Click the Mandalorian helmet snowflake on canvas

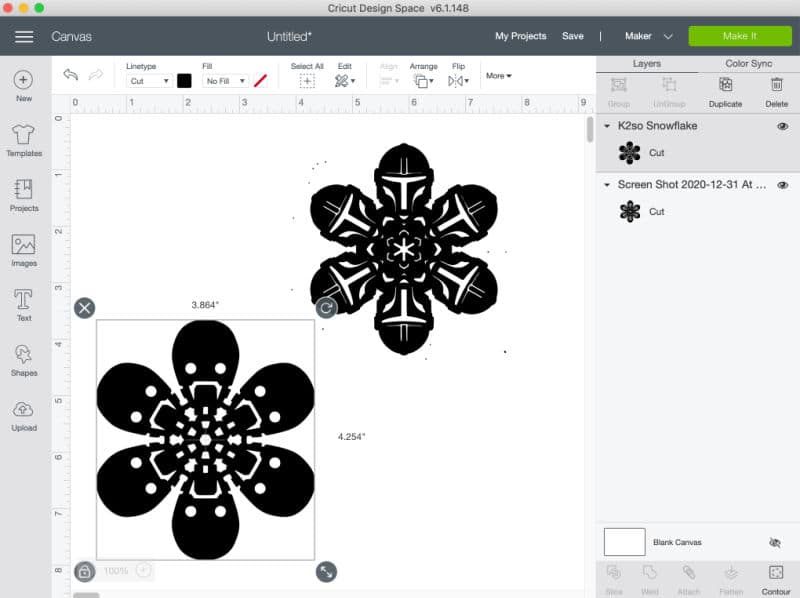[x=404, y=248]
